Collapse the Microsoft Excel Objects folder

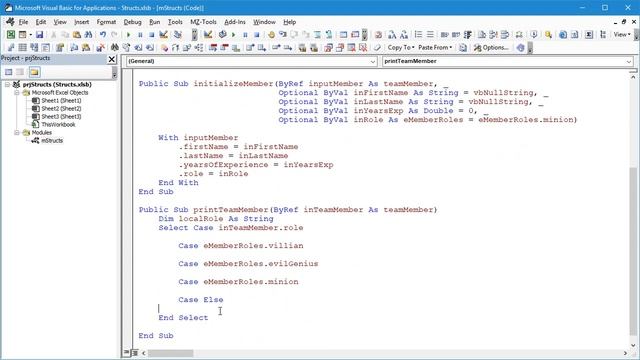click(x=17, y=93)
